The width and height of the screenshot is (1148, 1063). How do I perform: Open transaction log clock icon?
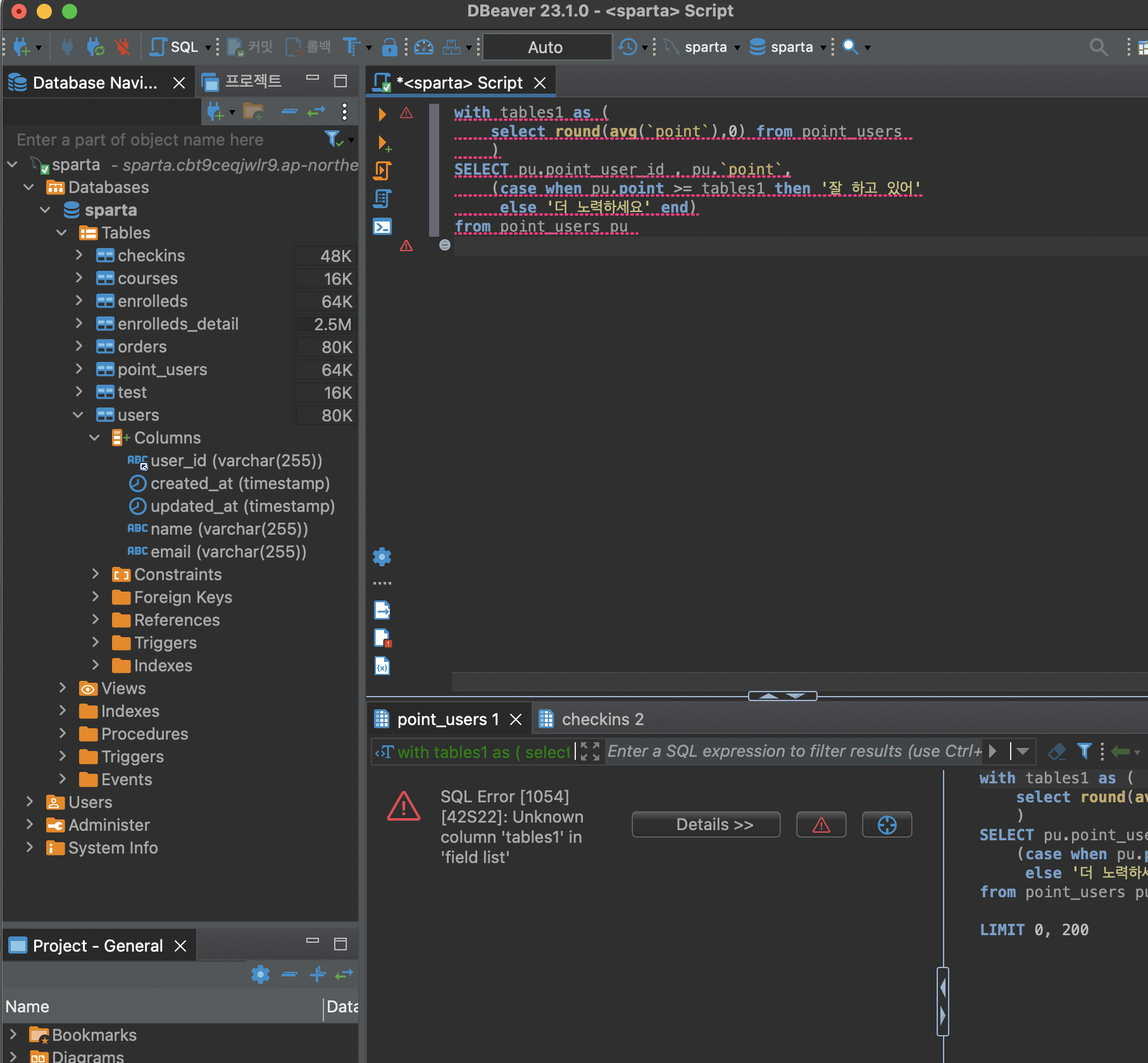tap(628, 47)
